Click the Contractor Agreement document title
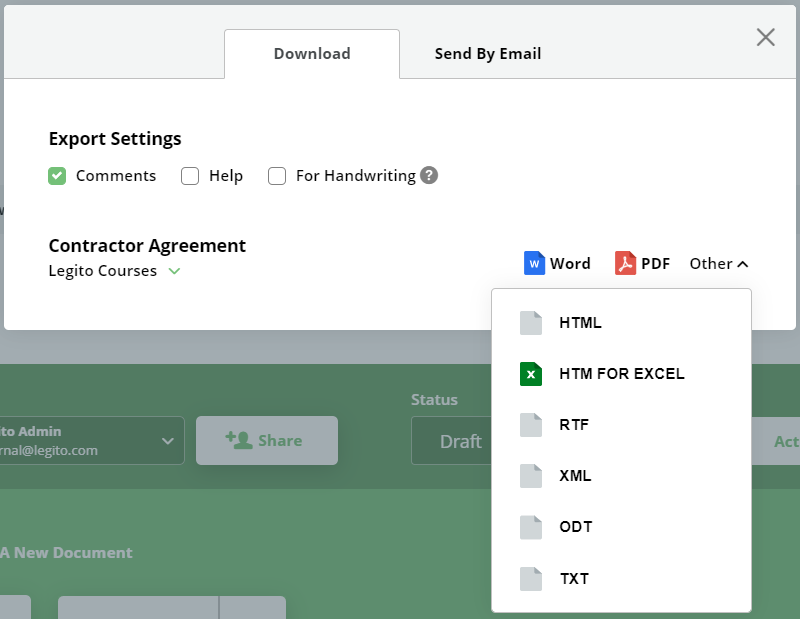 tap(147, 246)
